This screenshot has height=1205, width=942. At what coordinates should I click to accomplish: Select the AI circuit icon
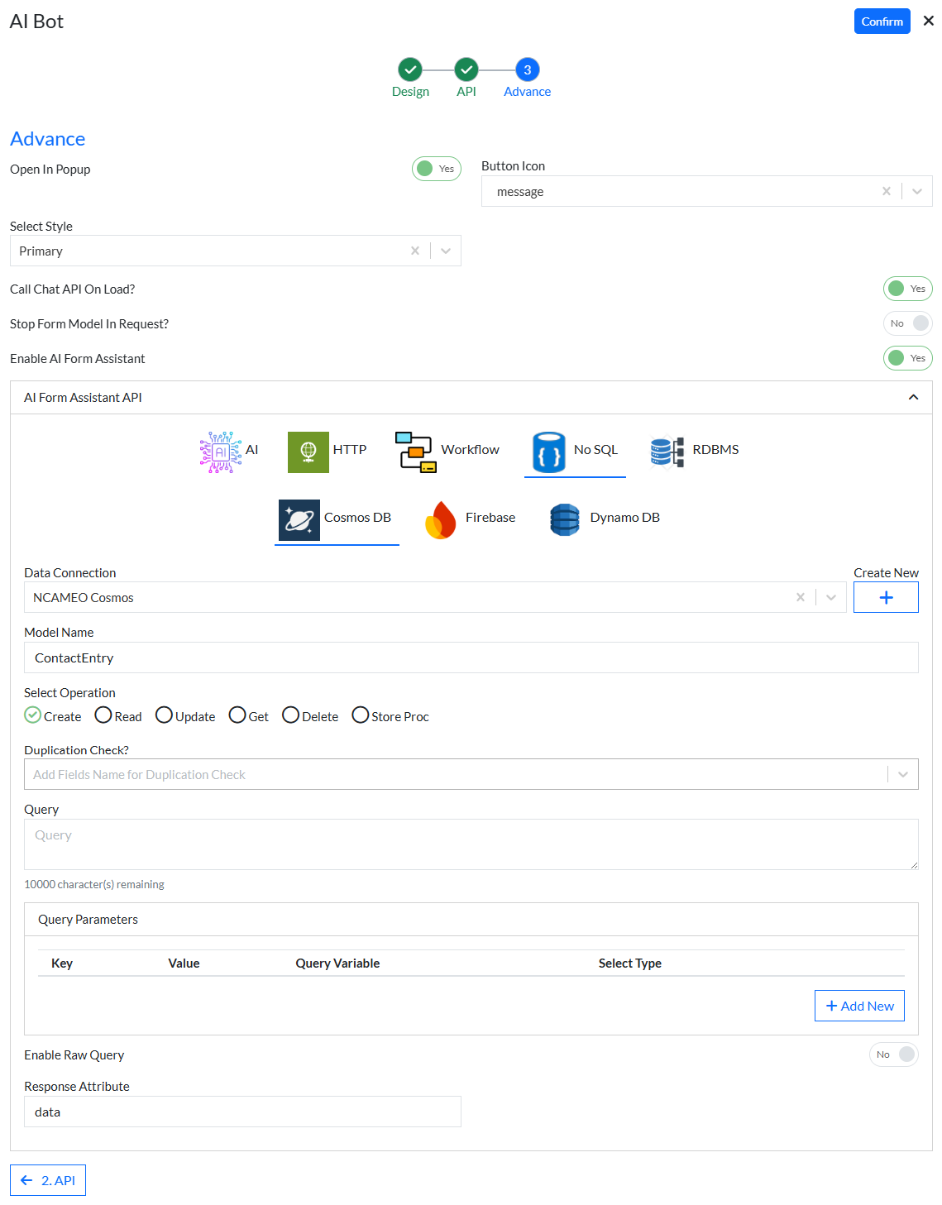(x=220, y=451)
